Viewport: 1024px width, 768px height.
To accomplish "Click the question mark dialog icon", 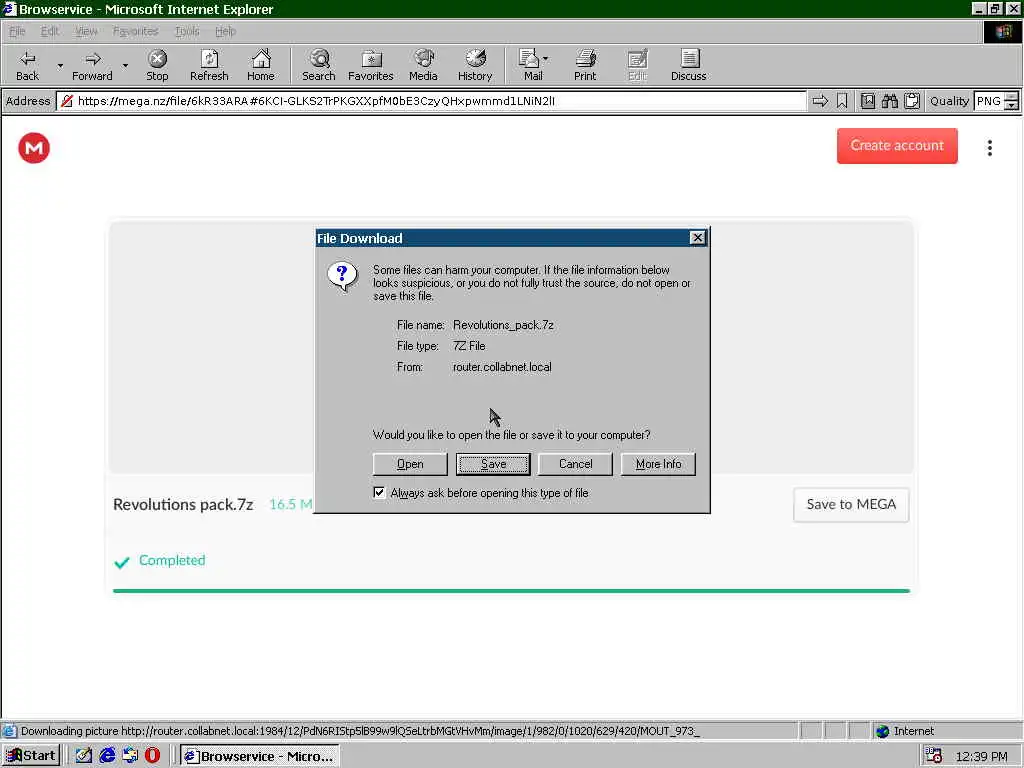I will (x=343, y=276).
